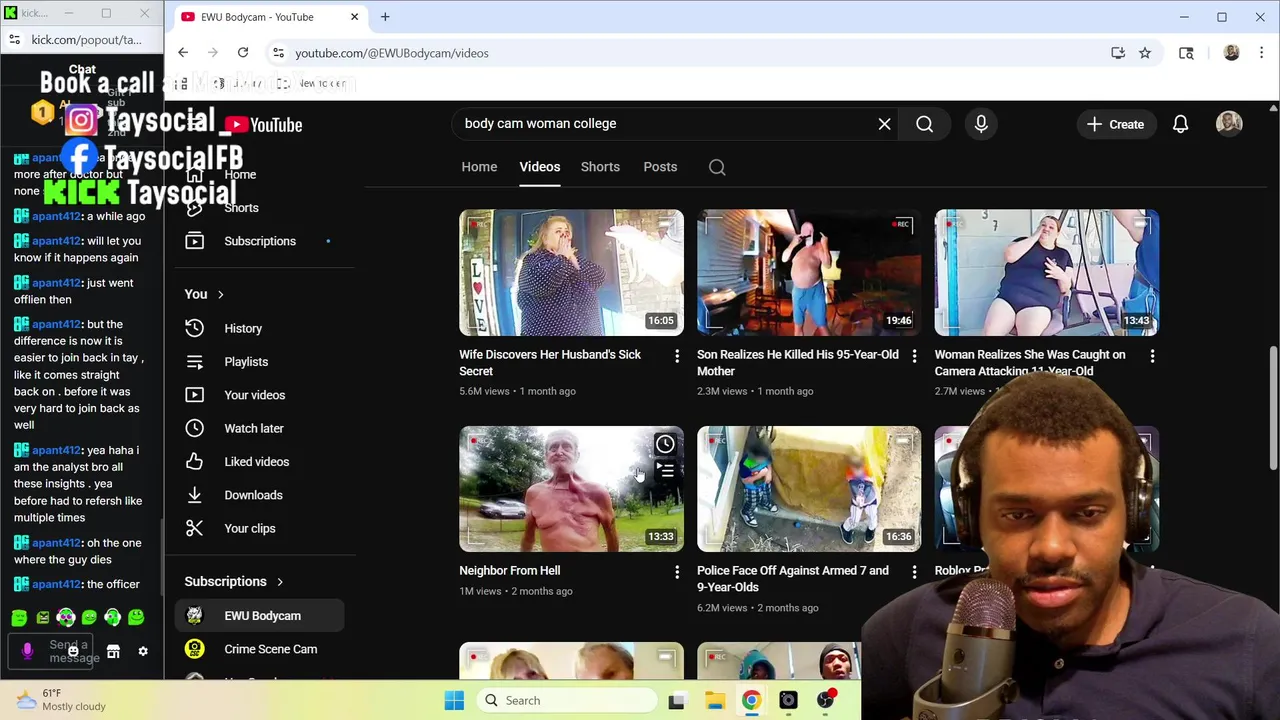Viewport: 1280px width, 720px height.
Task: Play the Neighbor From Hell thumbnail
Action: coord(571,489)
